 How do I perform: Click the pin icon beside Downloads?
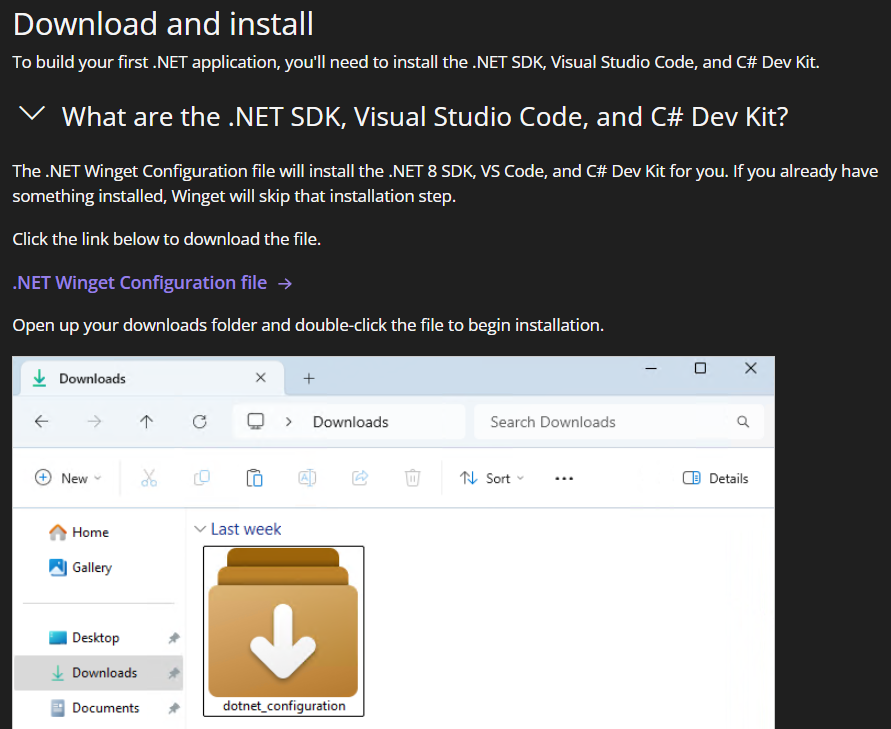[174, 673]
